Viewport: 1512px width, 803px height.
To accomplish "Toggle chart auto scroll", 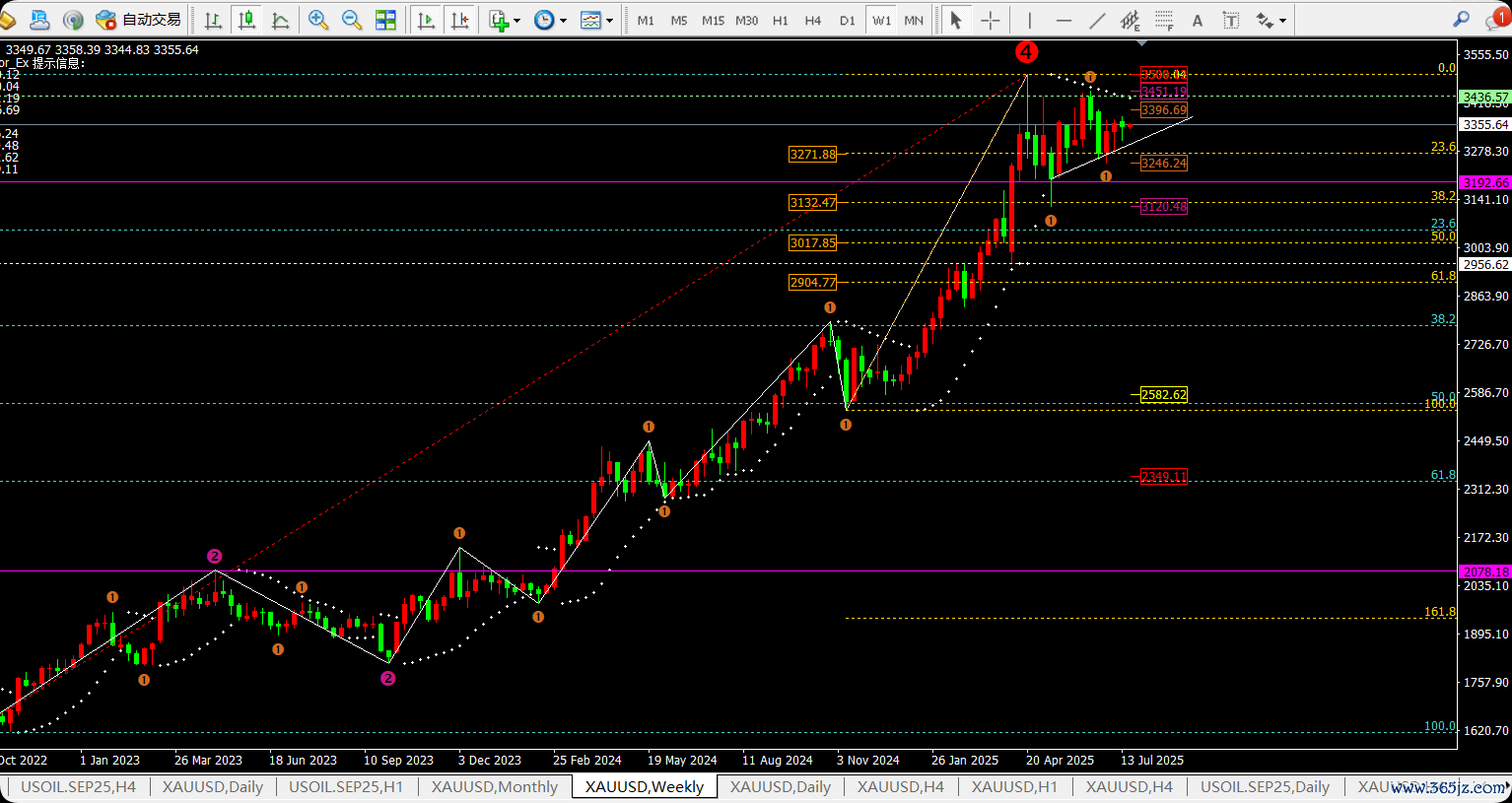I will (426, 20).
